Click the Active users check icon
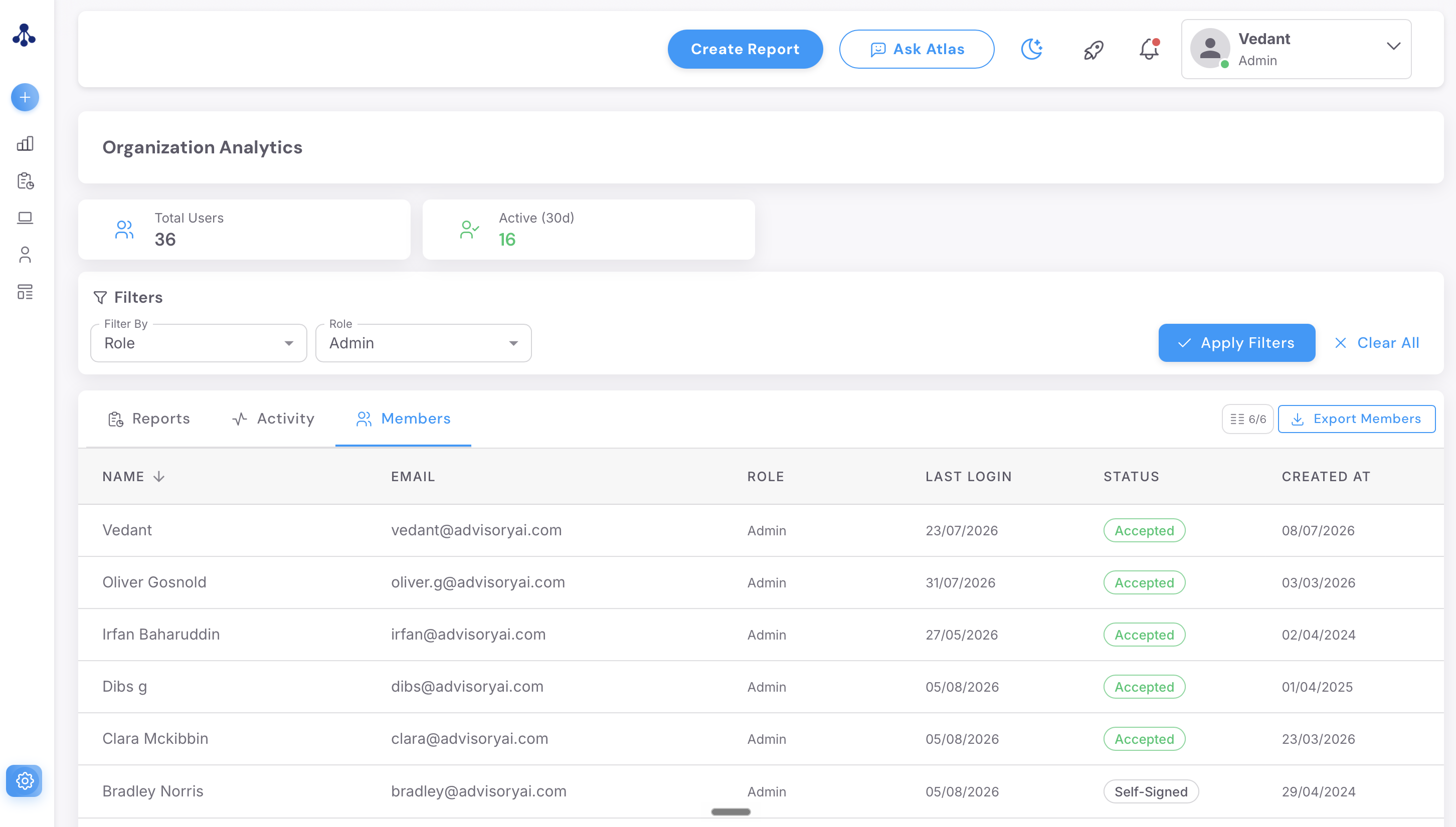1456x827 pixels. (x=469, y=230)
